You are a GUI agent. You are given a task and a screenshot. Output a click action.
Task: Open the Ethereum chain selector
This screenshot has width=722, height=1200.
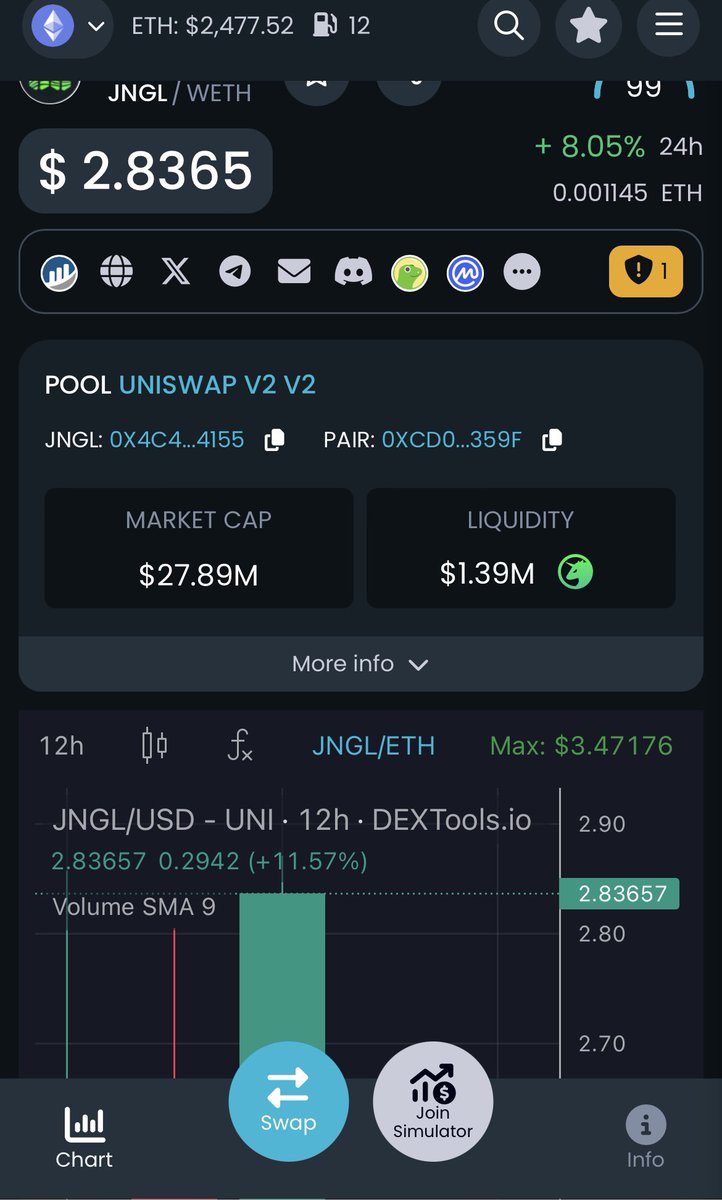[x=68, y=26]
